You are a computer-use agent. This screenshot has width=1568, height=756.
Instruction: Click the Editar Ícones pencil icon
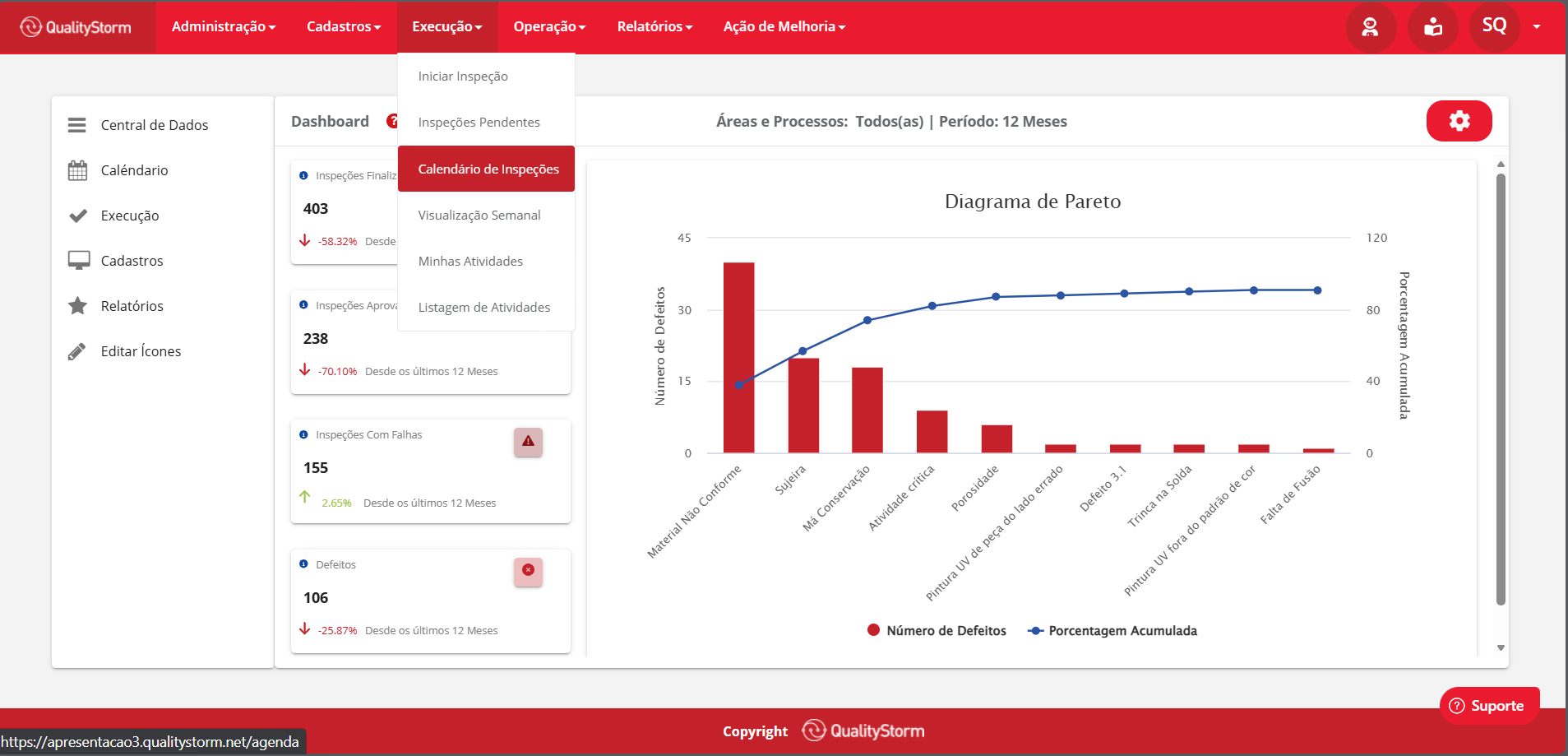point(76,351)
